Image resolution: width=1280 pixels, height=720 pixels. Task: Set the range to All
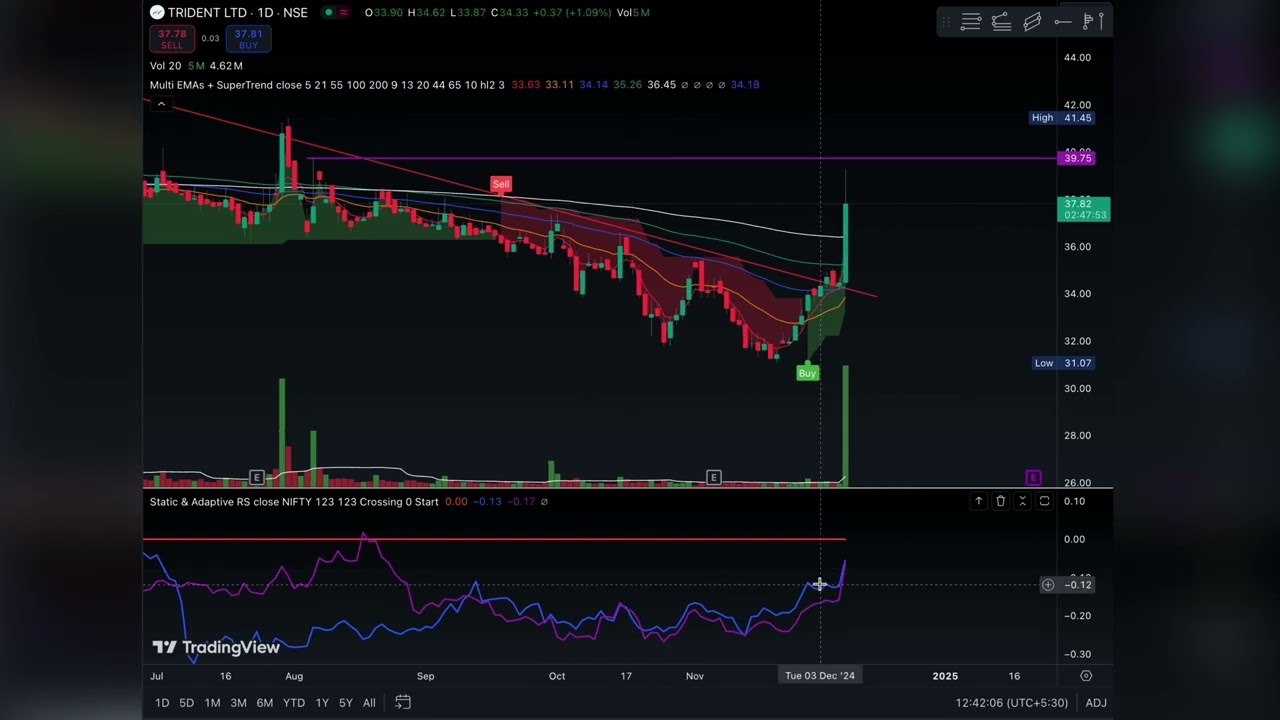(x=369, y=703)
